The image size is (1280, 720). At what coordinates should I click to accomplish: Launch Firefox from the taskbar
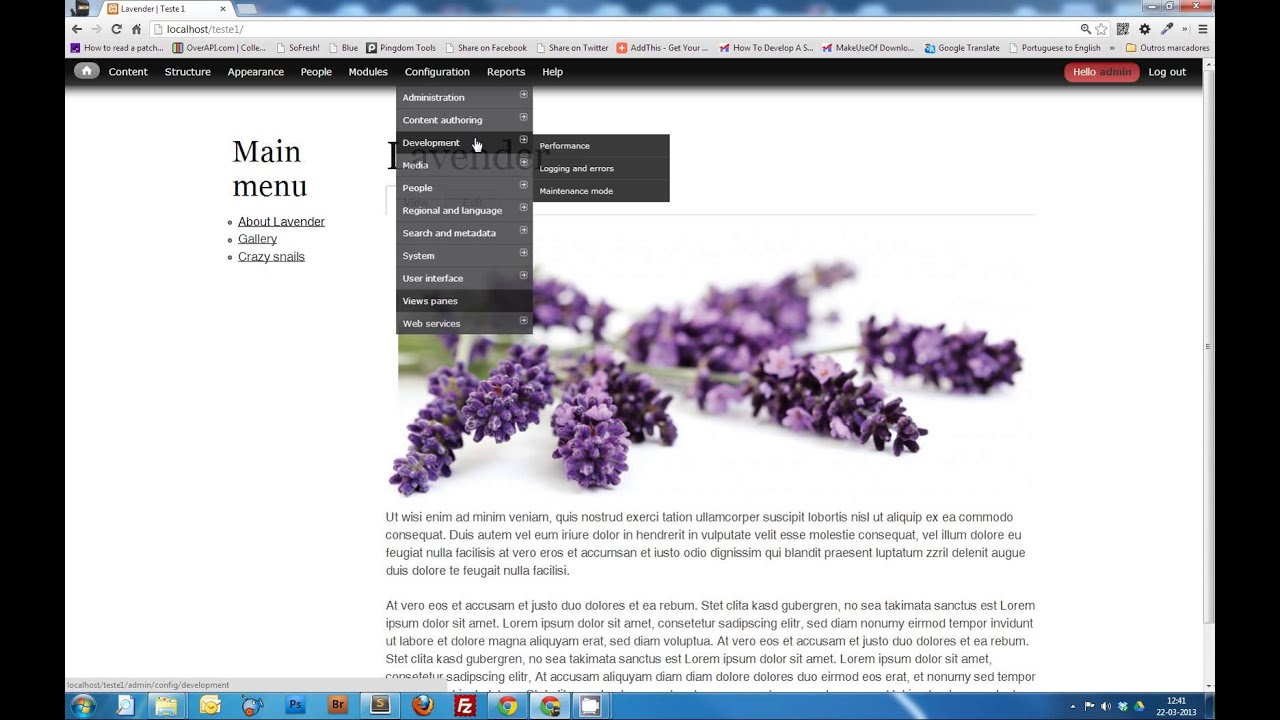(423, 706)
